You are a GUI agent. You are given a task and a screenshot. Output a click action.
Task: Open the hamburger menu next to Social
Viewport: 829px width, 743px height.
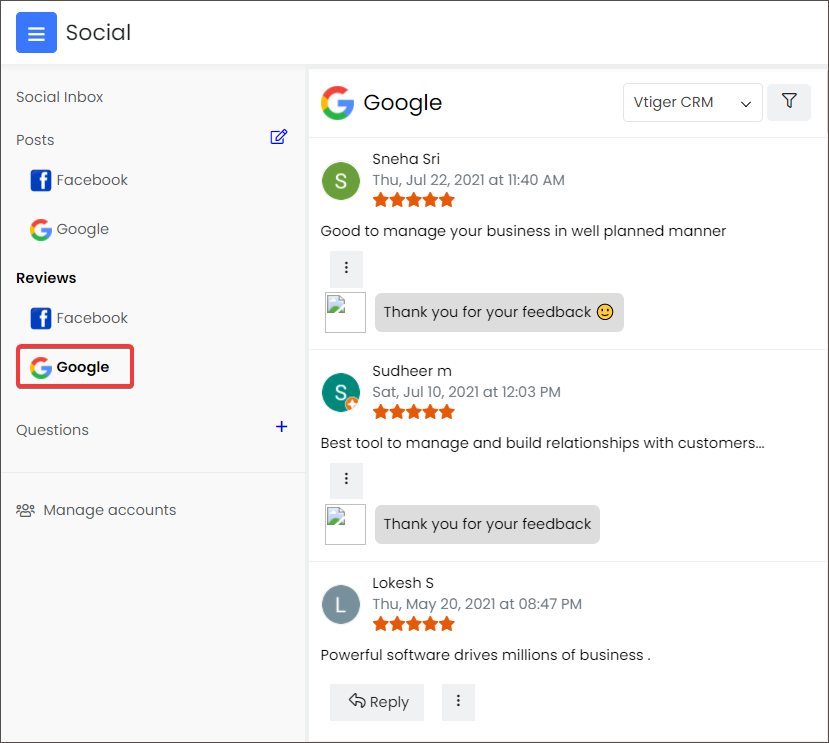point(36,33)
